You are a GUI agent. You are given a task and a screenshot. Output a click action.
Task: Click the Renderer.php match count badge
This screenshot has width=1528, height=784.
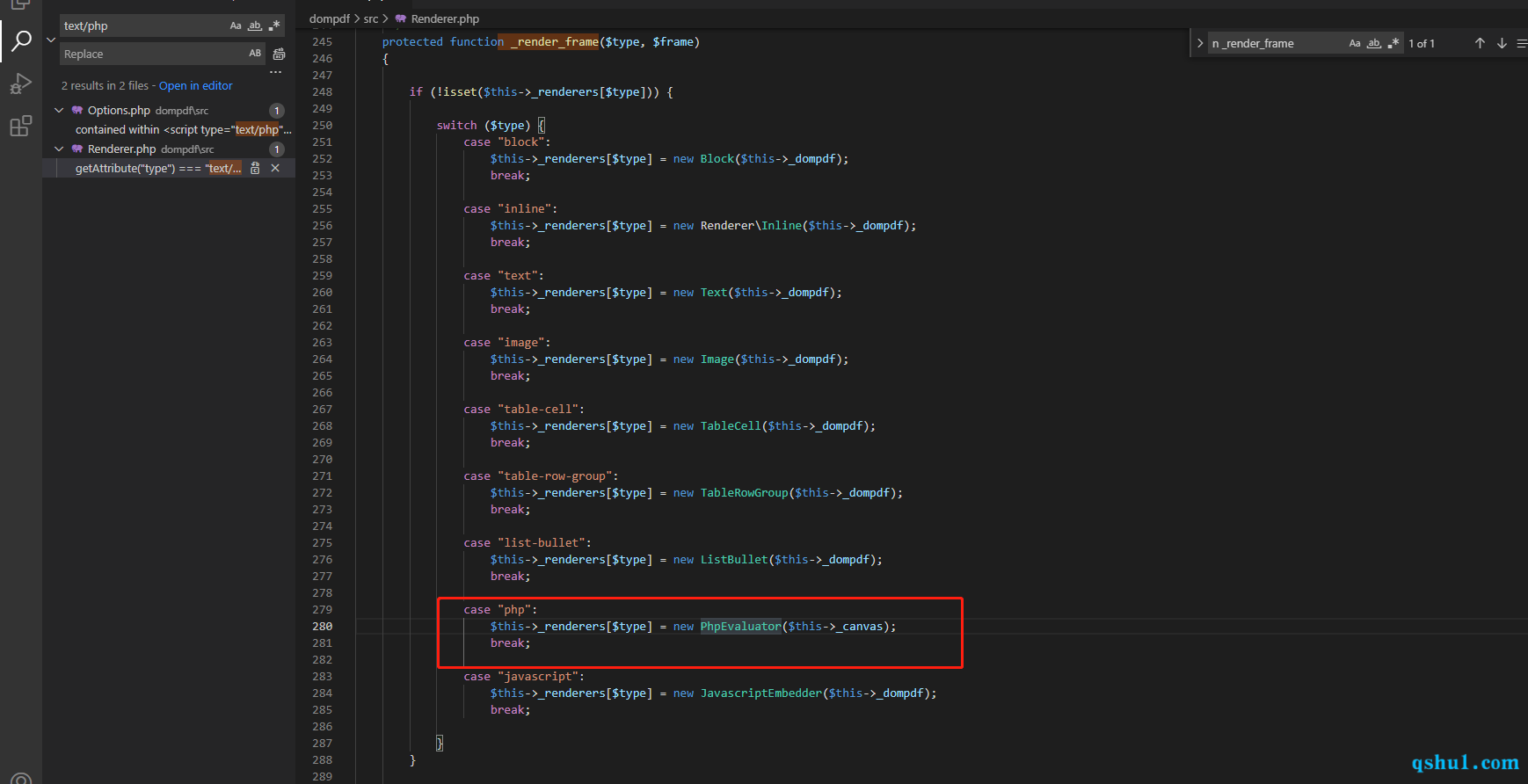(277, 149)
